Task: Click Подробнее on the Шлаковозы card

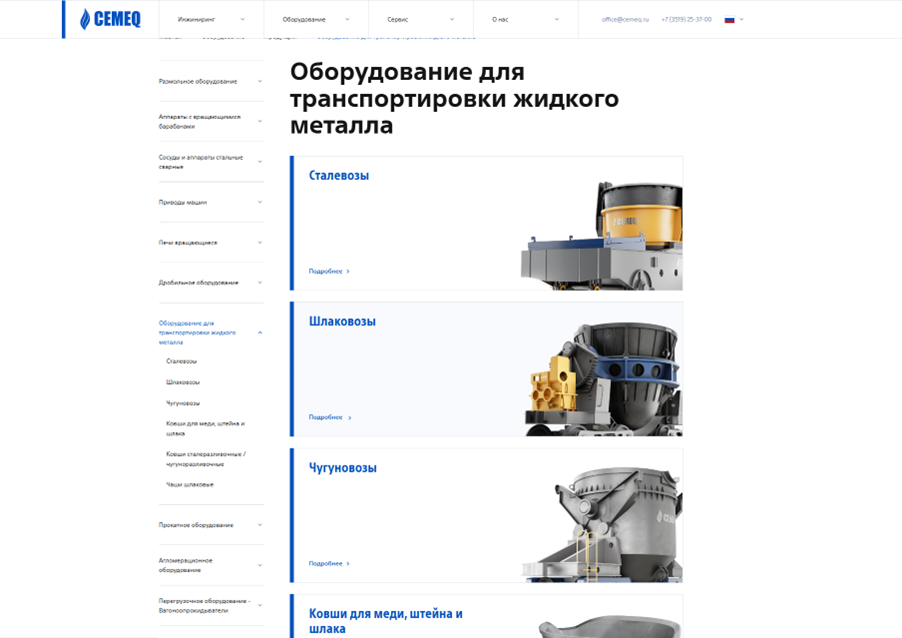Action: pyautogui.click(x=330, y=417)
